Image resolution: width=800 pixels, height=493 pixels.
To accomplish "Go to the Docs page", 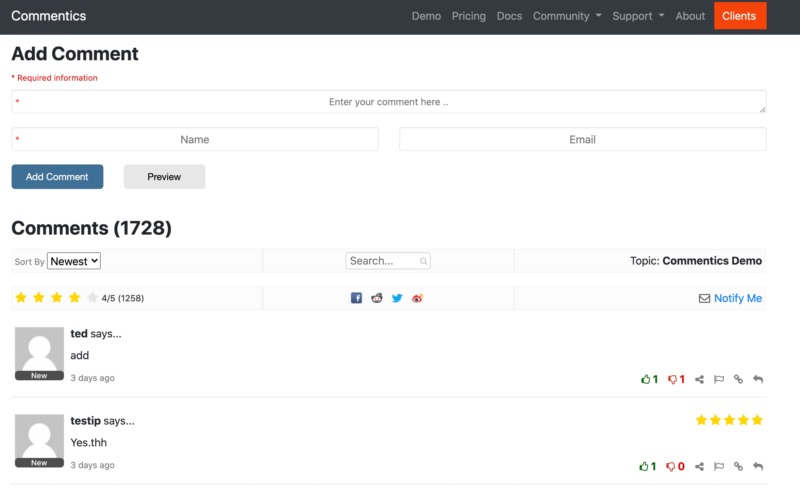I will click(x=509, y=16).
